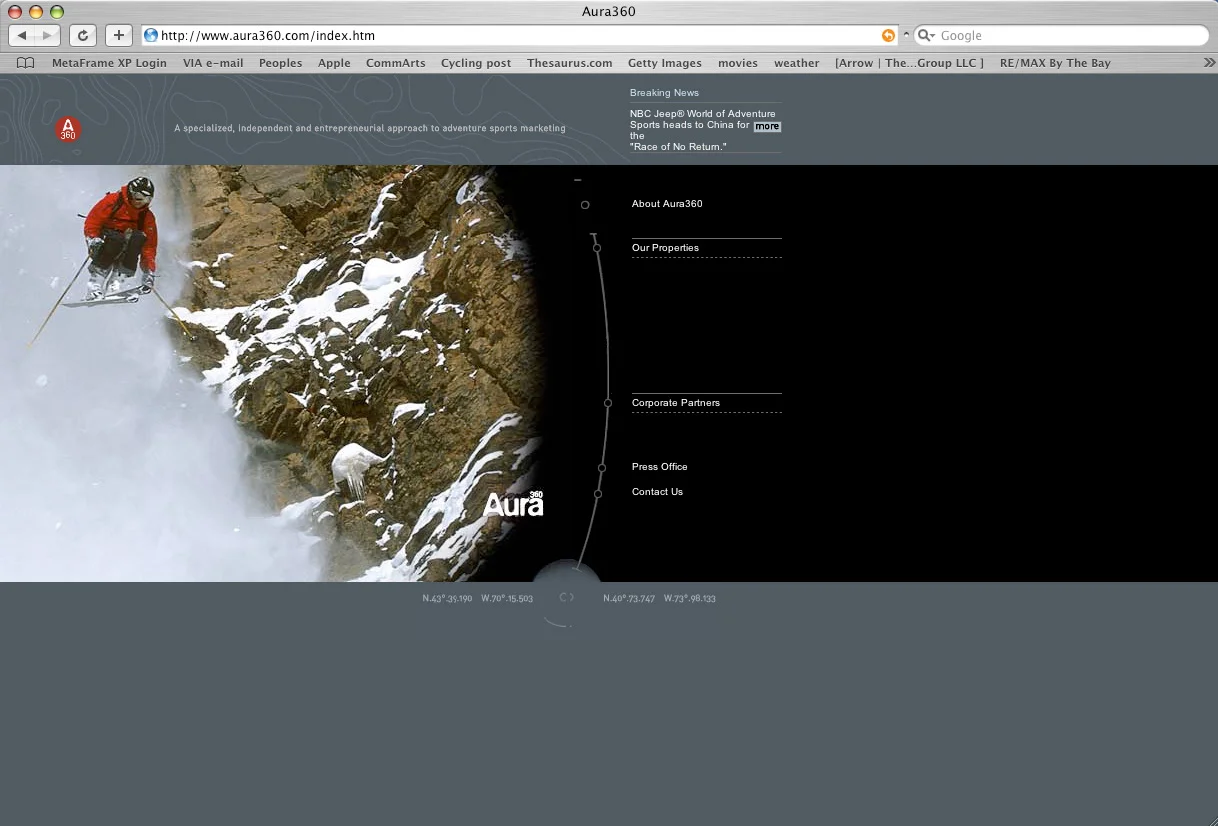Open the About Aura360 link

pos(667,204)
